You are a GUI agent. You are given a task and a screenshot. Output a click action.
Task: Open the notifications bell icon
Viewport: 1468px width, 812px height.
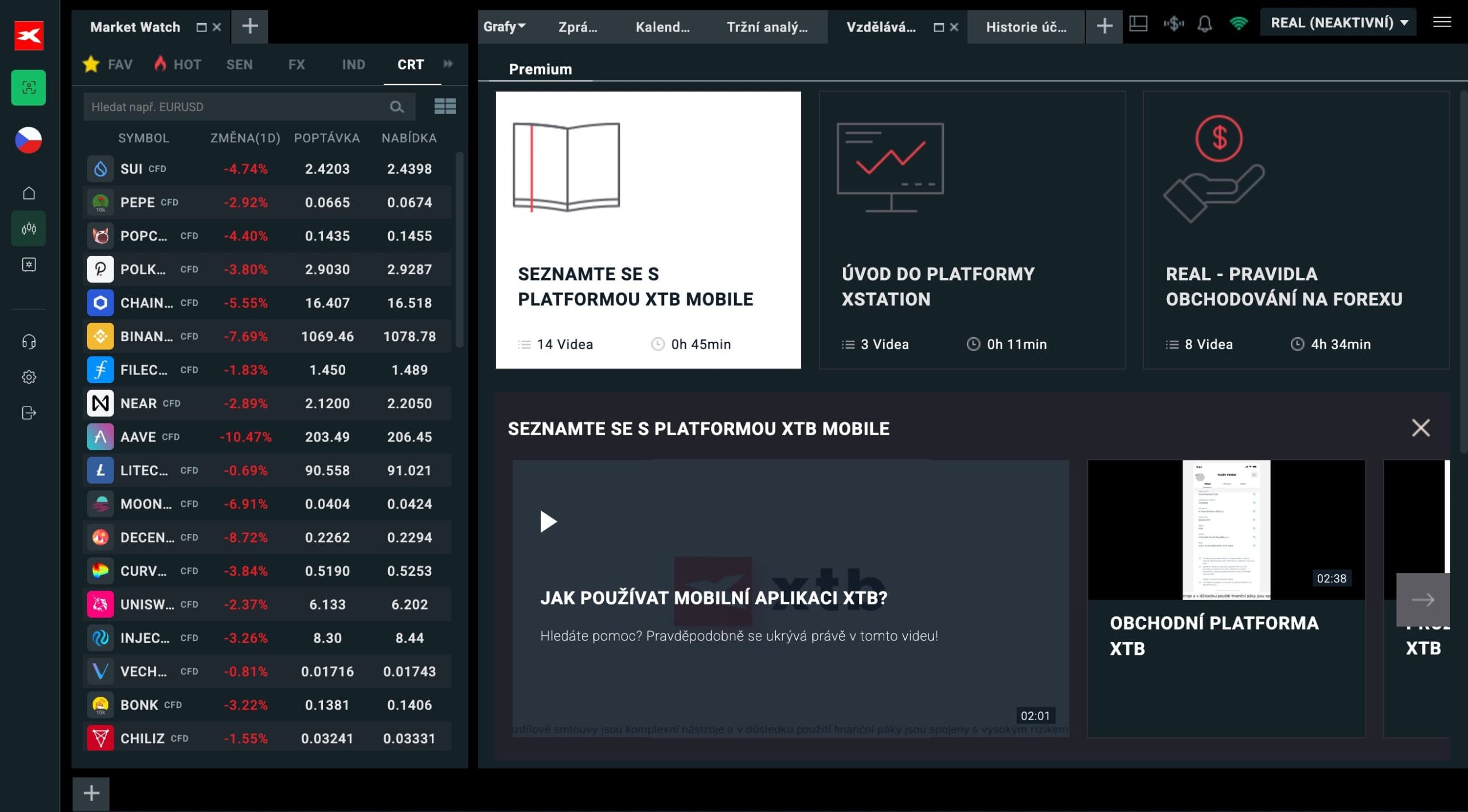1205,24
